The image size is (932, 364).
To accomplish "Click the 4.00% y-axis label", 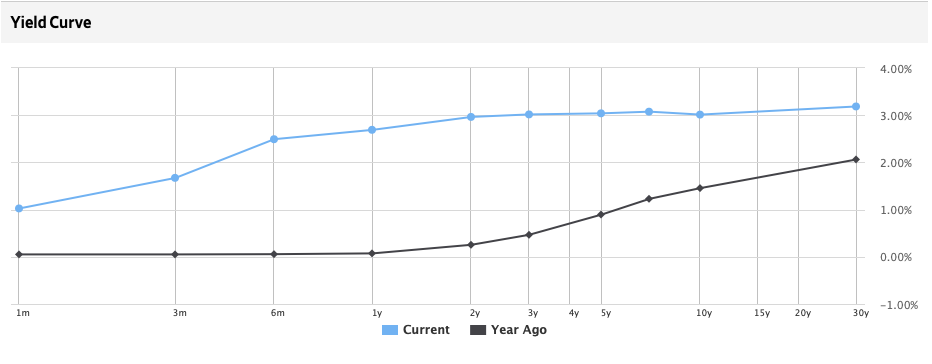I will pos(895,68).
